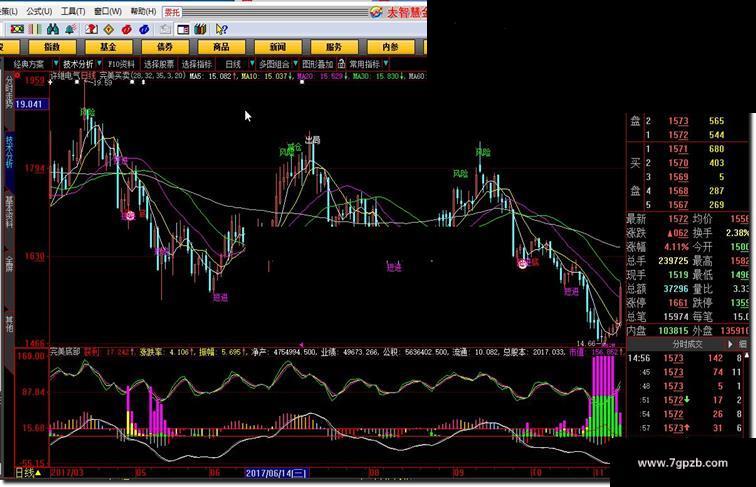756x487 pixels.
Task: Click the yellow 指数 button
Action: point(52,47)
